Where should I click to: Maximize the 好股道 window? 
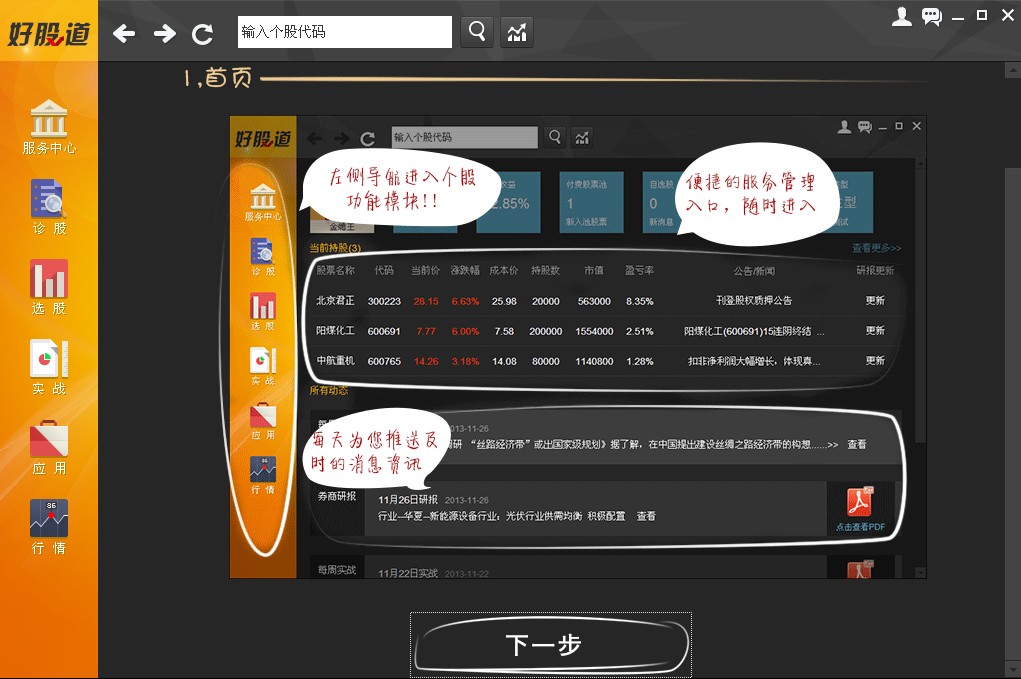(982, 15)
